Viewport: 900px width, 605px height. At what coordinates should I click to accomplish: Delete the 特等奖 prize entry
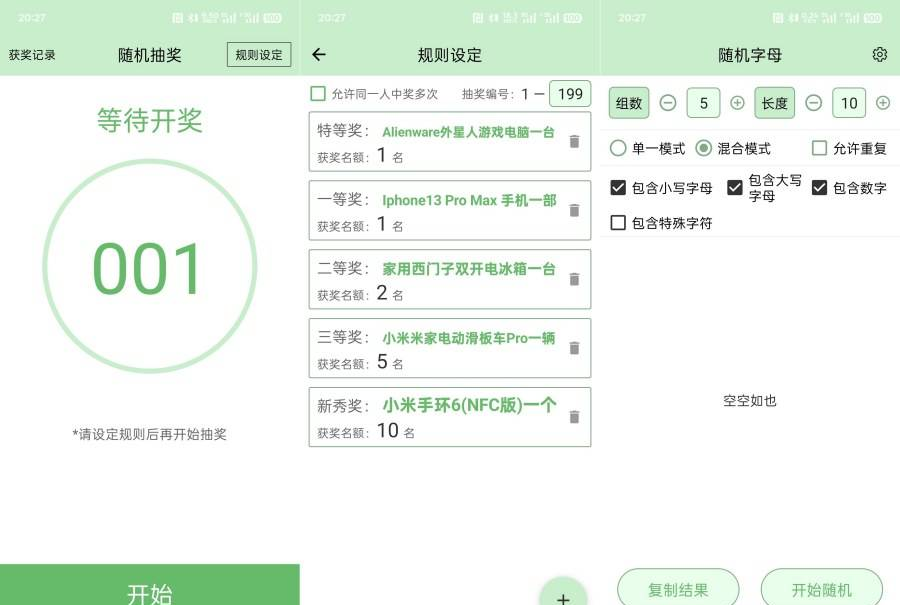tap(574, 142)
